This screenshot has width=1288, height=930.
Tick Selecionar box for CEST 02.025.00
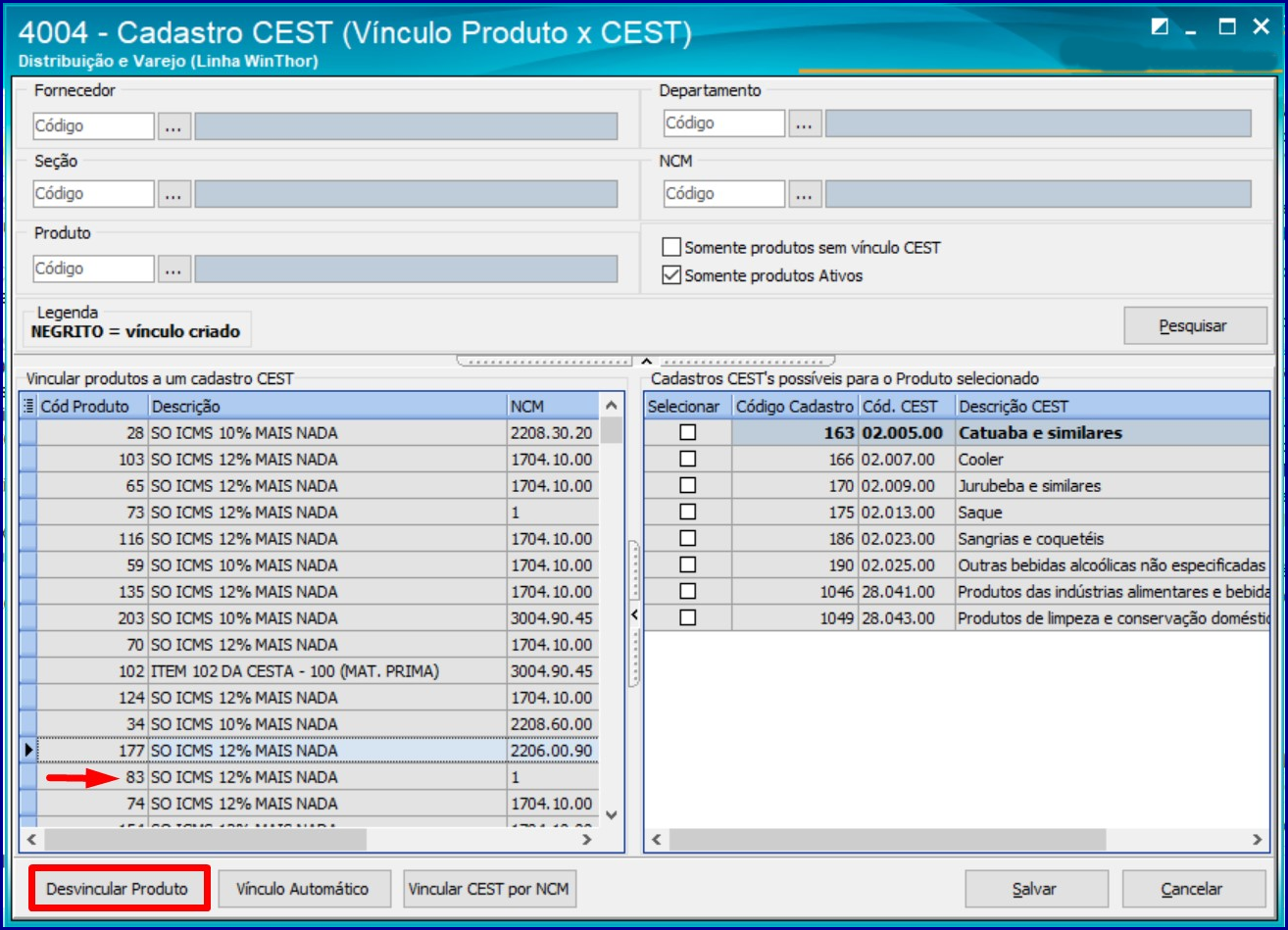[688, 564]
